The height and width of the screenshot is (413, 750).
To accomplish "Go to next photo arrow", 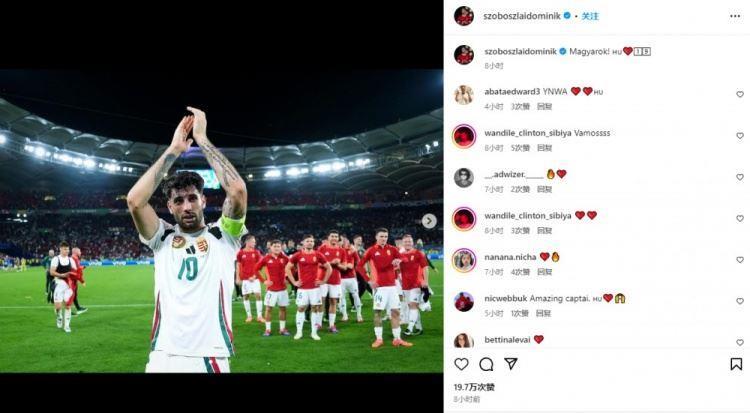I will [429, 221].
